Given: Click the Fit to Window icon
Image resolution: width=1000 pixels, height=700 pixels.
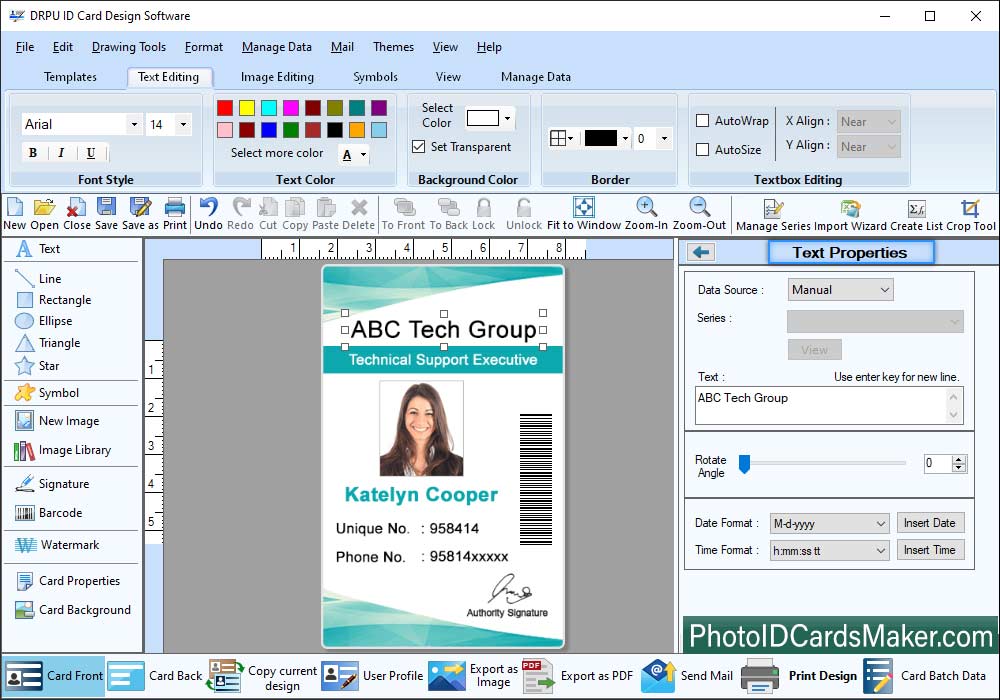Looking at the screenshot, I should pyautogui.click(x=584, y=207).
